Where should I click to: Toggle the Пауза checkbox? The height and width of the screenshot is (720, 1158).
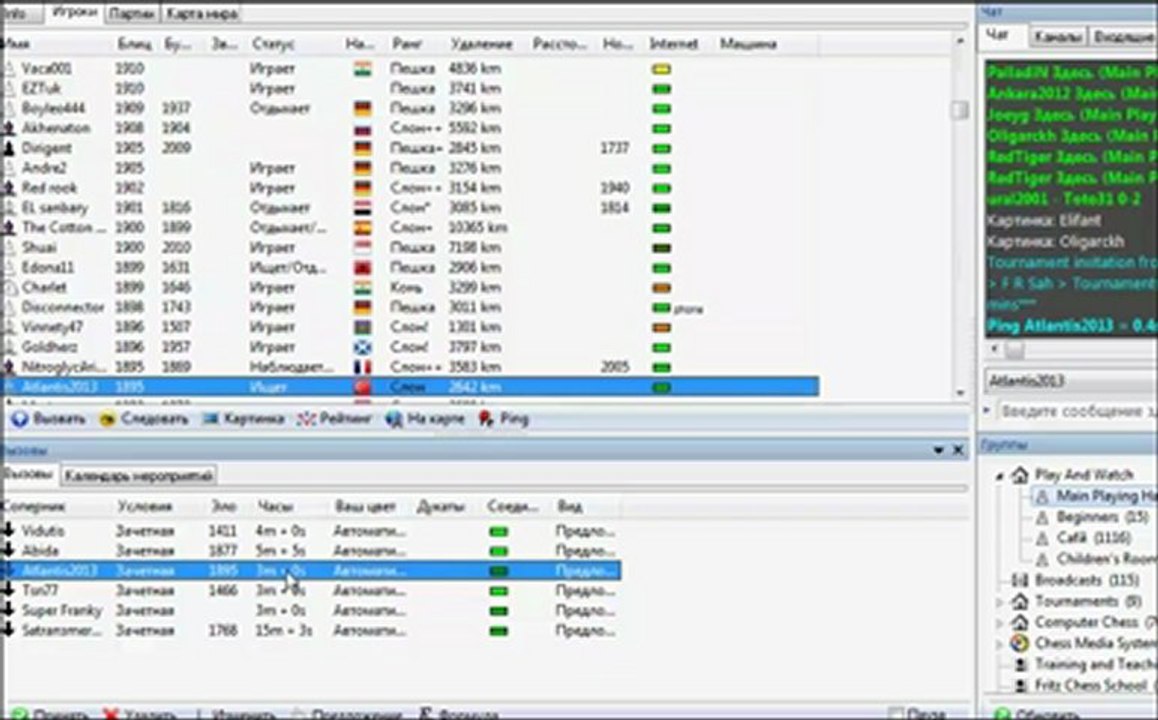896,713
